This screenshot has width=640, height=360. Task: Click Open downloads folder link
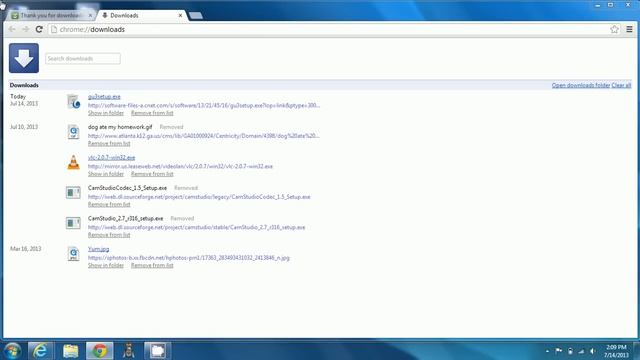581,85
